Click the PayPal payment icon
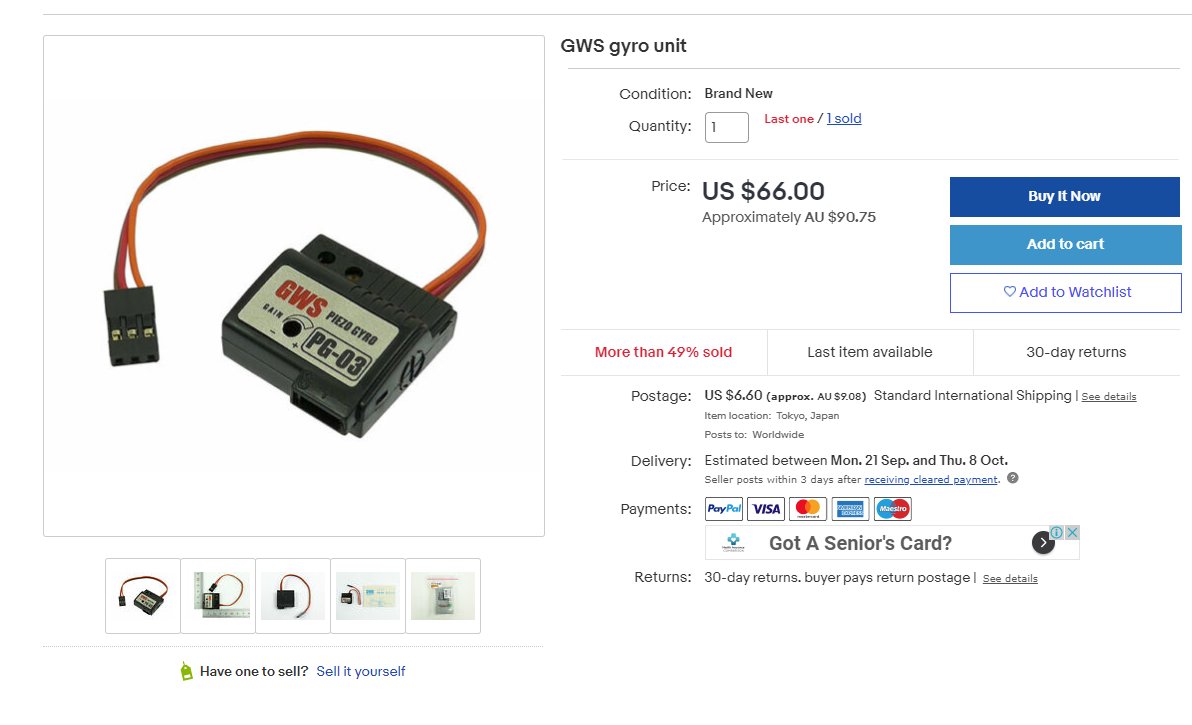 click(724, 508)
